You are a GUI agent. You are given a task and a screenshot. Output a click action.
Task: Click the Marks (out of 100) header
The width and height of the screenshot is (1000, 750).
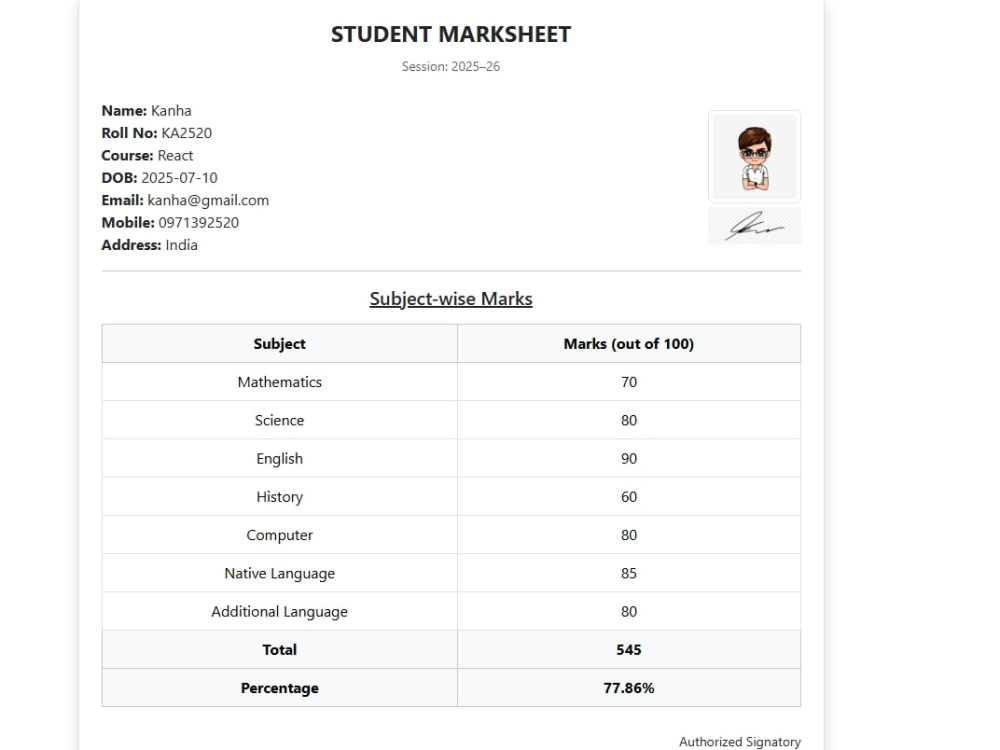coord(629,344)
